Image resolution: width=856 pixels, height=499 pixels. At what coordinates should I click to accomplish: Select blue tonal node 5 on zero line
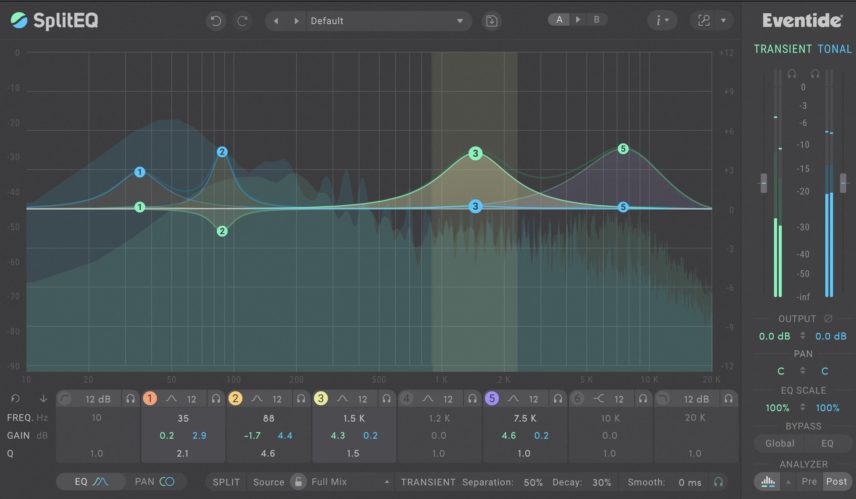[x=623, y=207]
